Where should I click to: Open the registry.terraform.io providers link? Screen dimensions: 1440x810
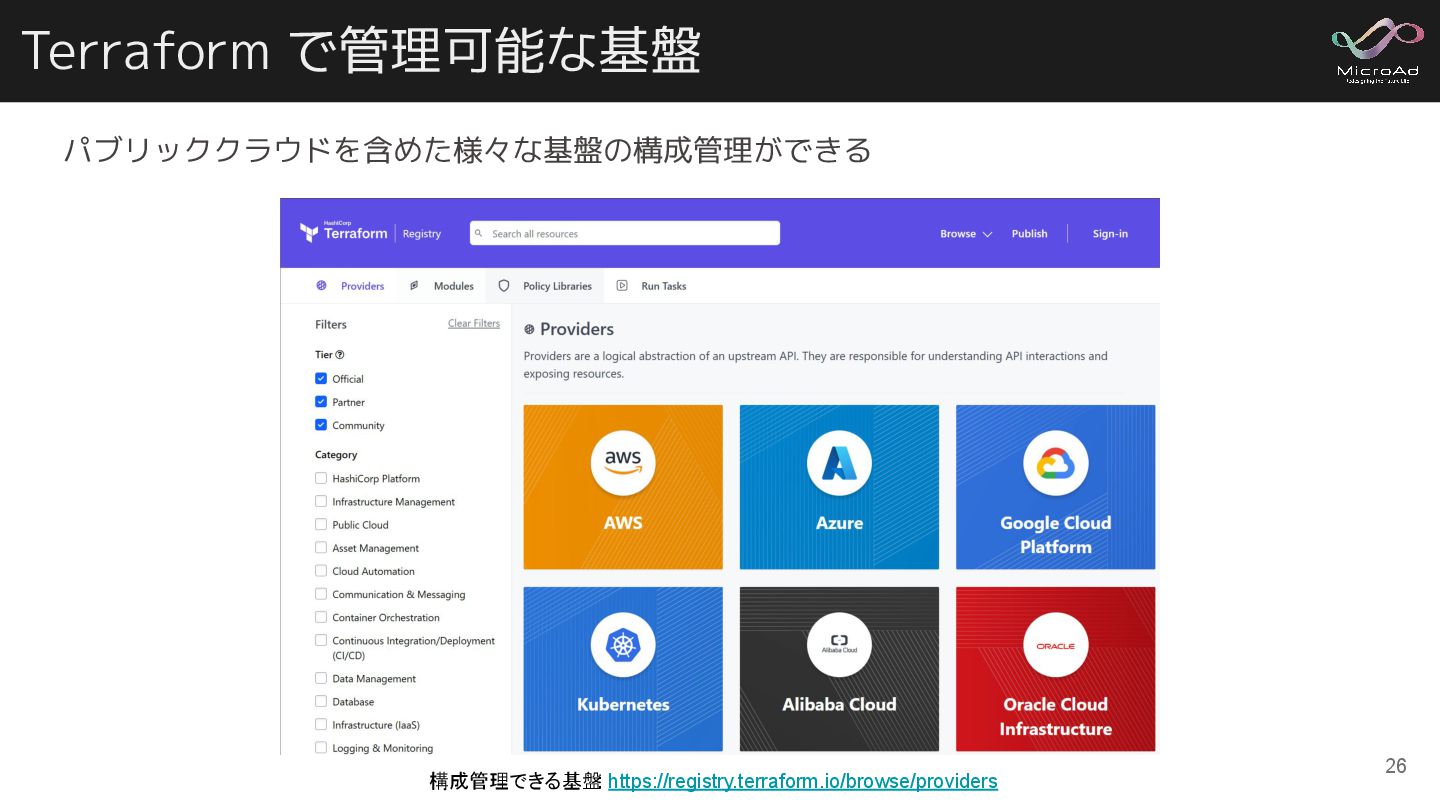tap(802, 781)
